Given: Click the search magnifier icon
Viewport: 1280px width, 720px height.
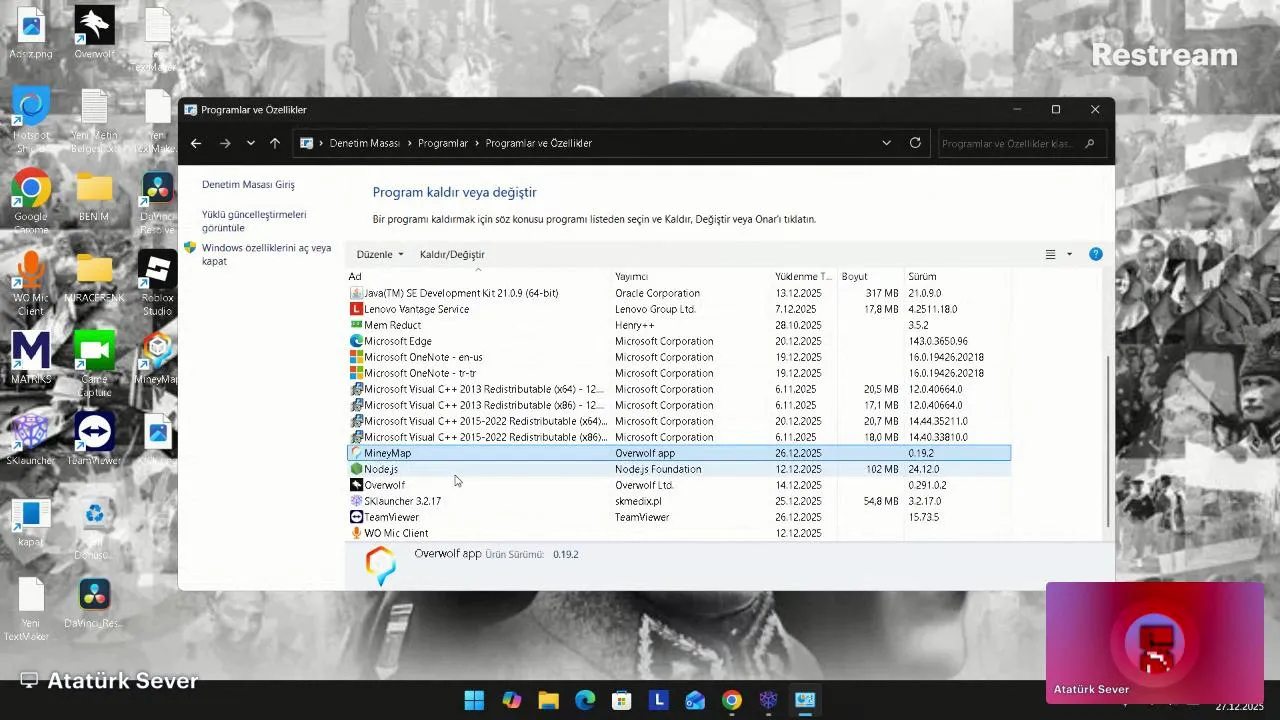Looking at the screenshot, I should point(1089,143).
